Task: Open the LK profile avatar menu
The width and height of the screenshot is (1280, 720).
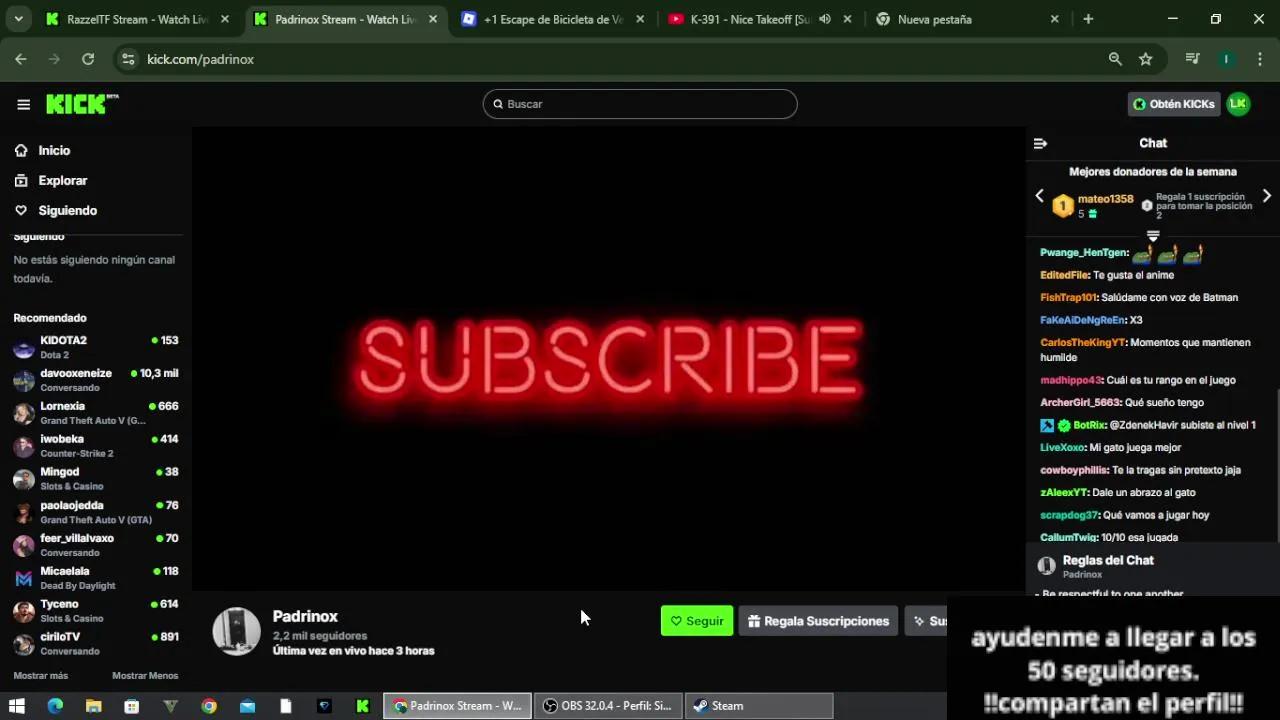Action: coord(1238,104)
